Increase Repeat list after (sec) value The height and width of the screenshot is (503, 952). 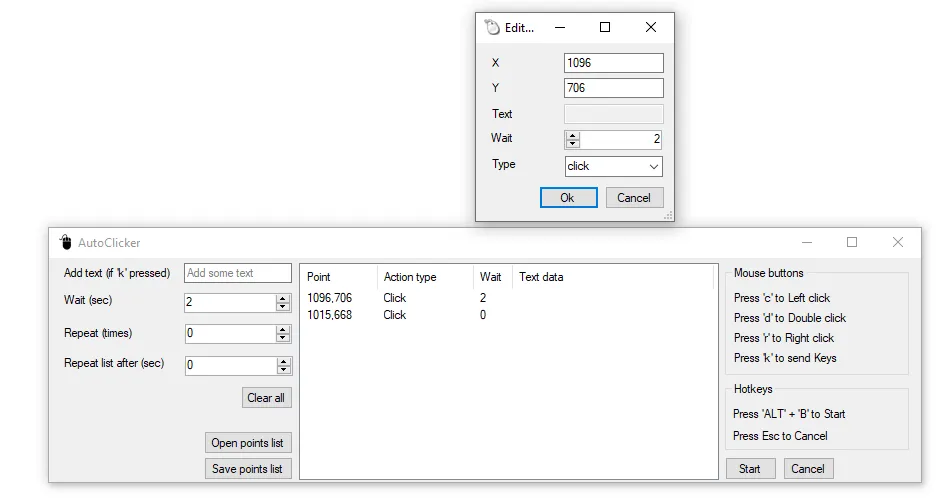[x=284, y=361]
